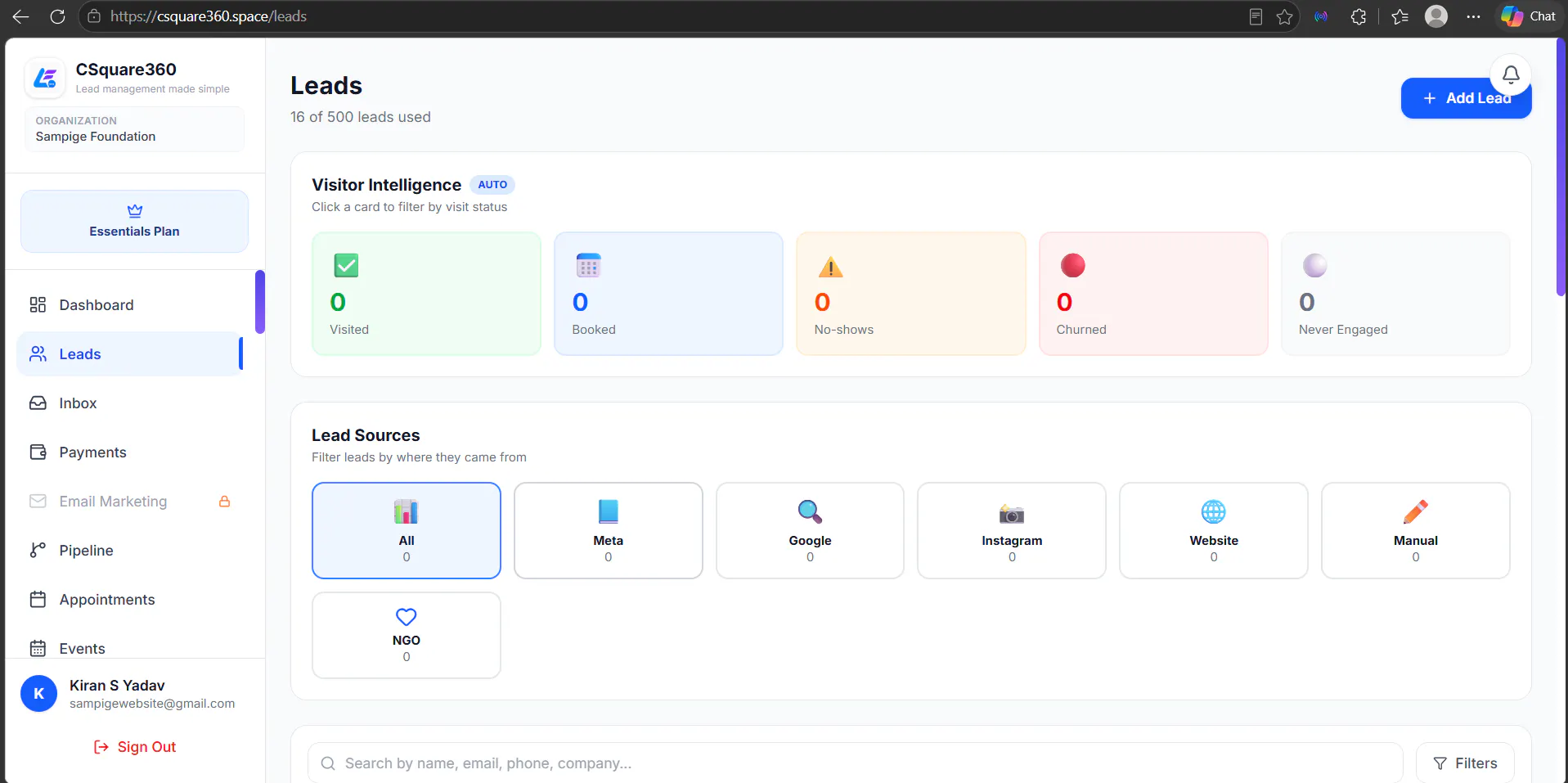Navigate to Pipeline in the sidebar

pos(131,551)
